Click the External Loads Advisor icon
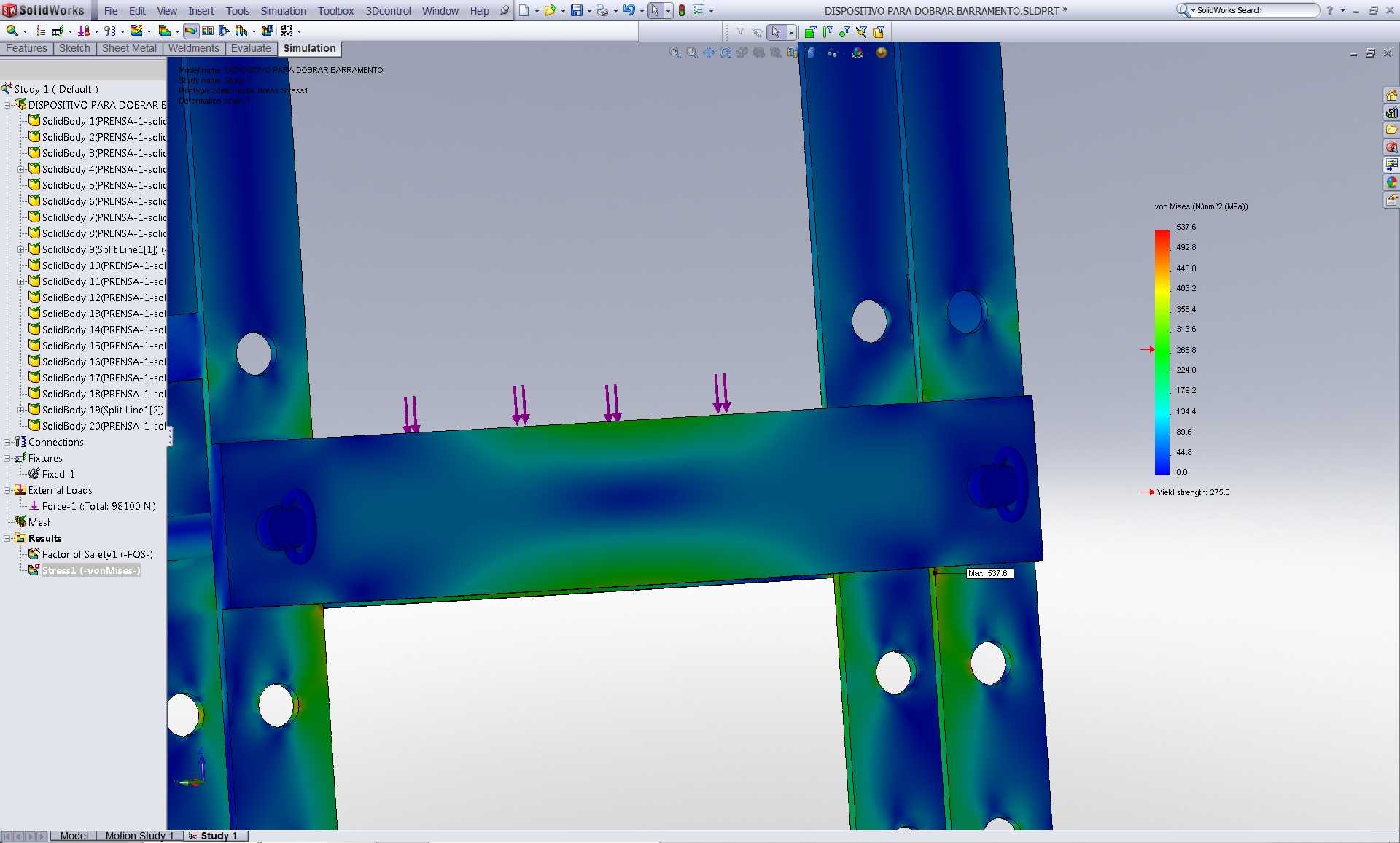 (84, 31)
